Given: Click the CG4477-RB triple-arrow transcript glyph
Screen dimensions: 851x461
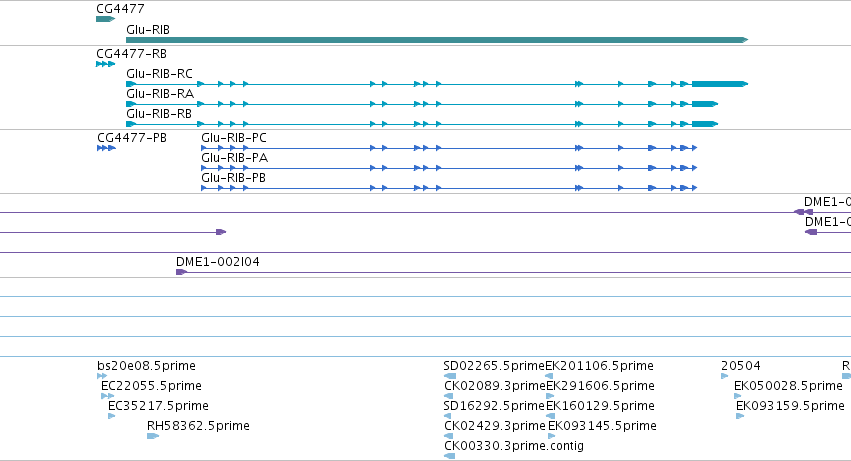Looking at the screenshot, I should click(x=105, y=64).
